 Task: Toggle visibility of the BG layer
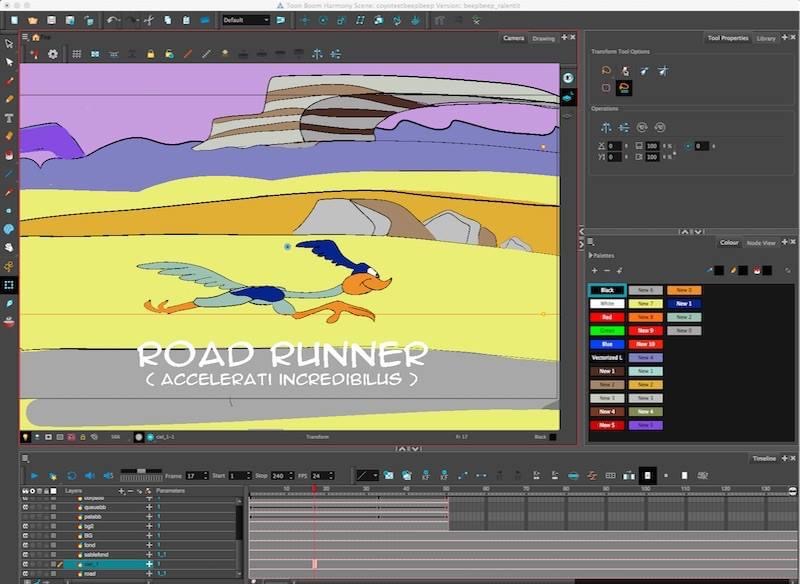25,536
